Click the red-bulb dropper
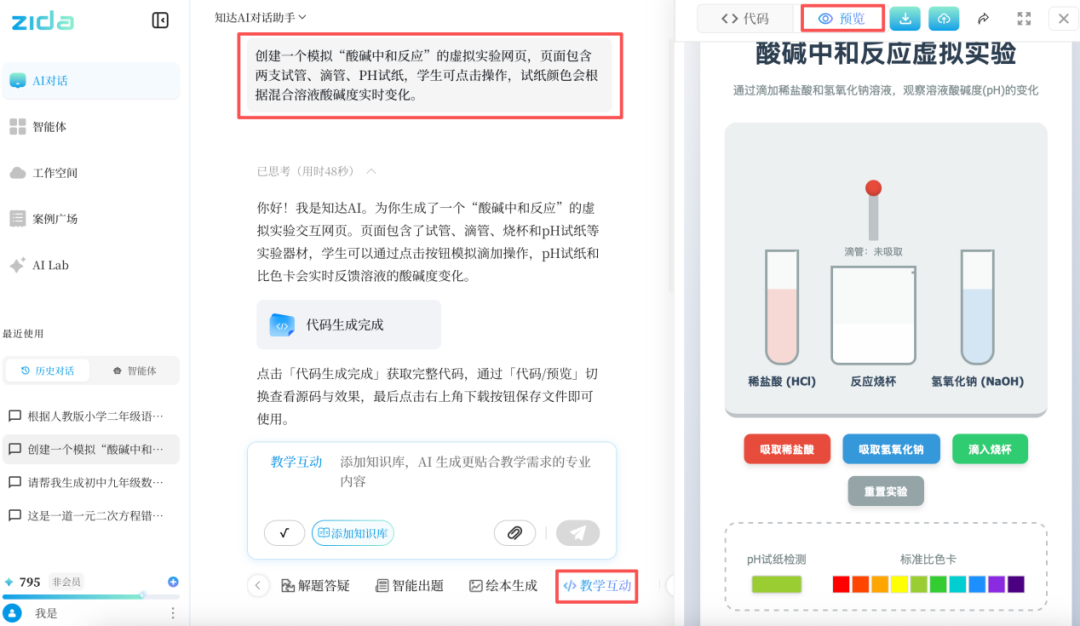 (x=873, y=210)
